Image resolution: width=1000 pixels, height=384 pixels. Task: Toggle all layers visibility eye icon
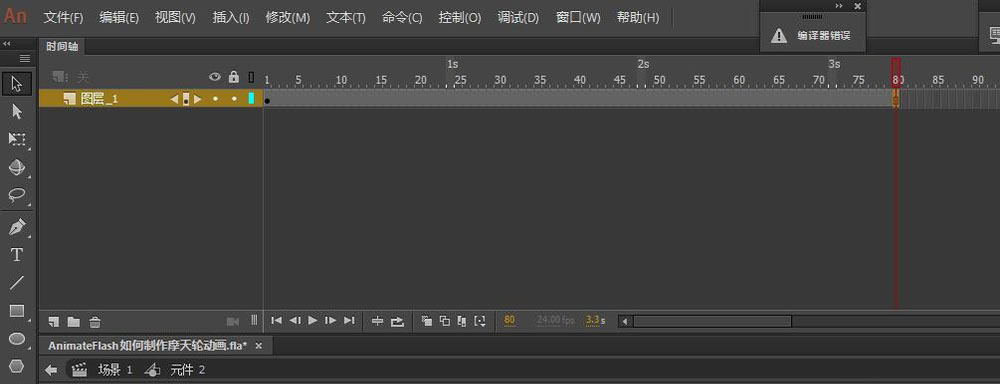[215, 77]
